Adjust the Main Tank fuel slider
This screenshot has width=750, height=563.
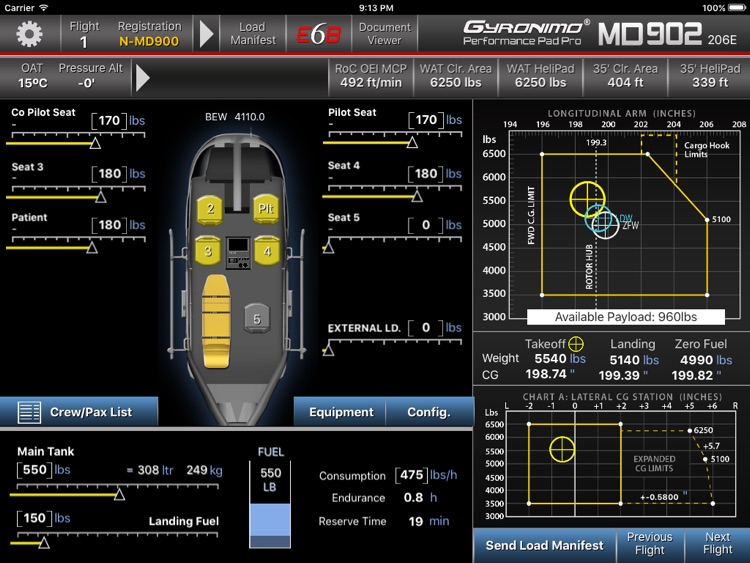[x=120, y=495]
